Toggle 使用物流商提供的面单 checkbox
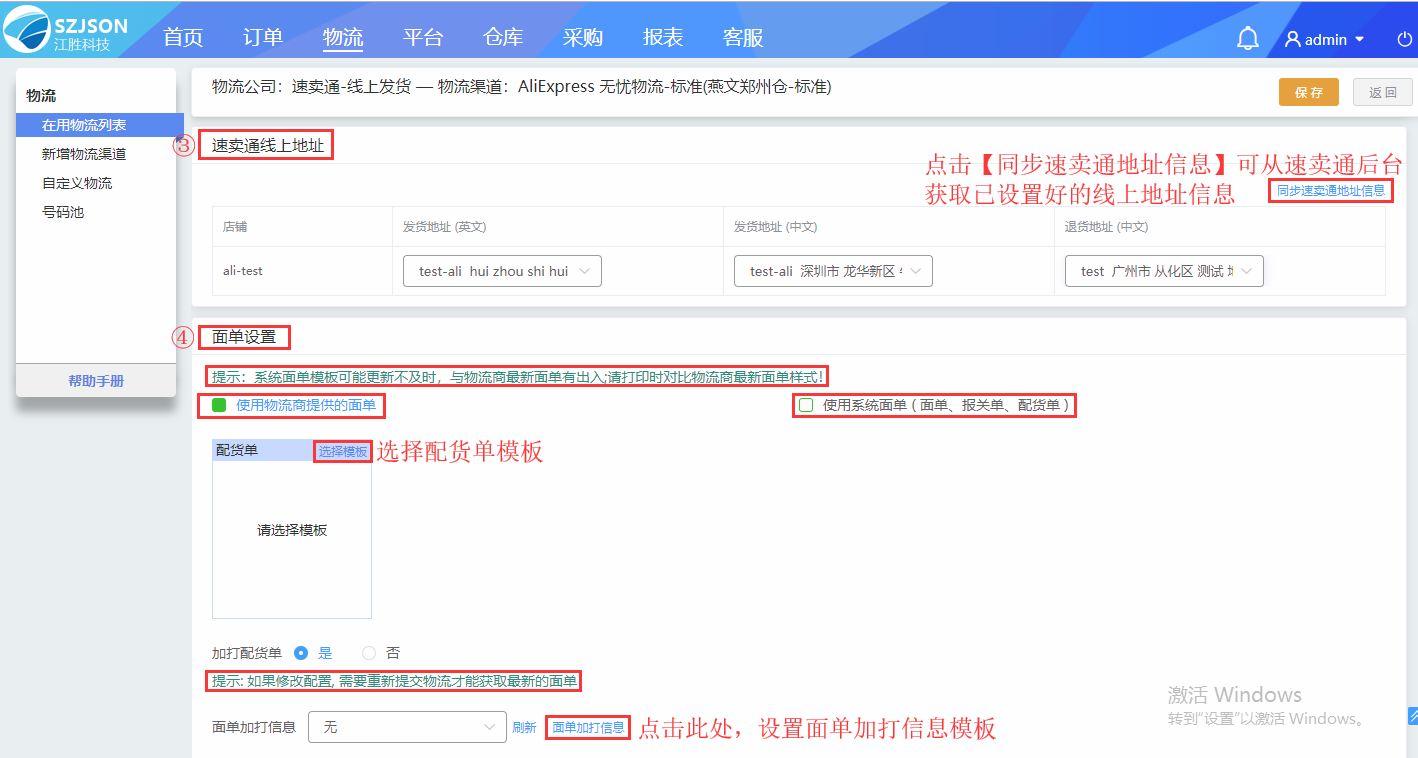The width and height of the screenshot is (1418, 758). [219, 405]
